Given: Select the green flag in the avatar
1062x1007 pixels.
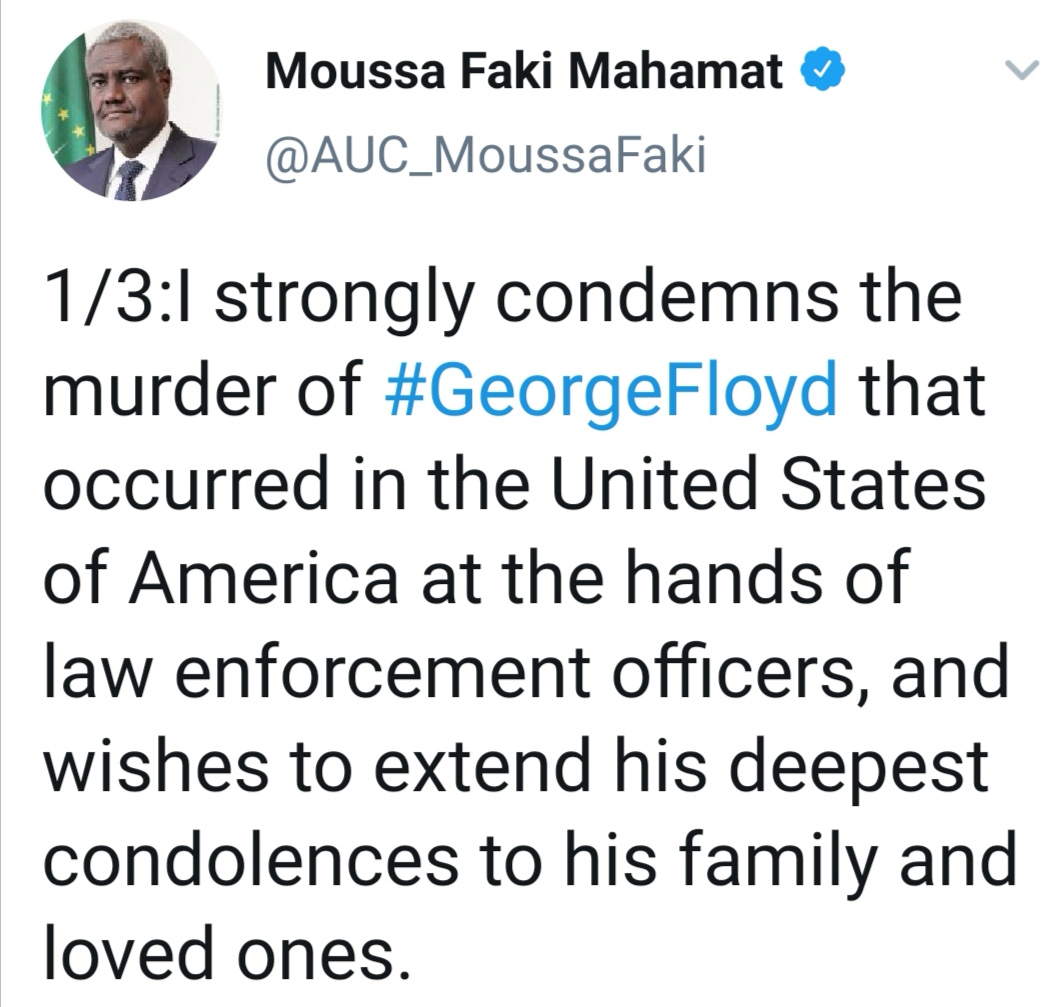Looking at the screenshot, I should pos(66,102).
